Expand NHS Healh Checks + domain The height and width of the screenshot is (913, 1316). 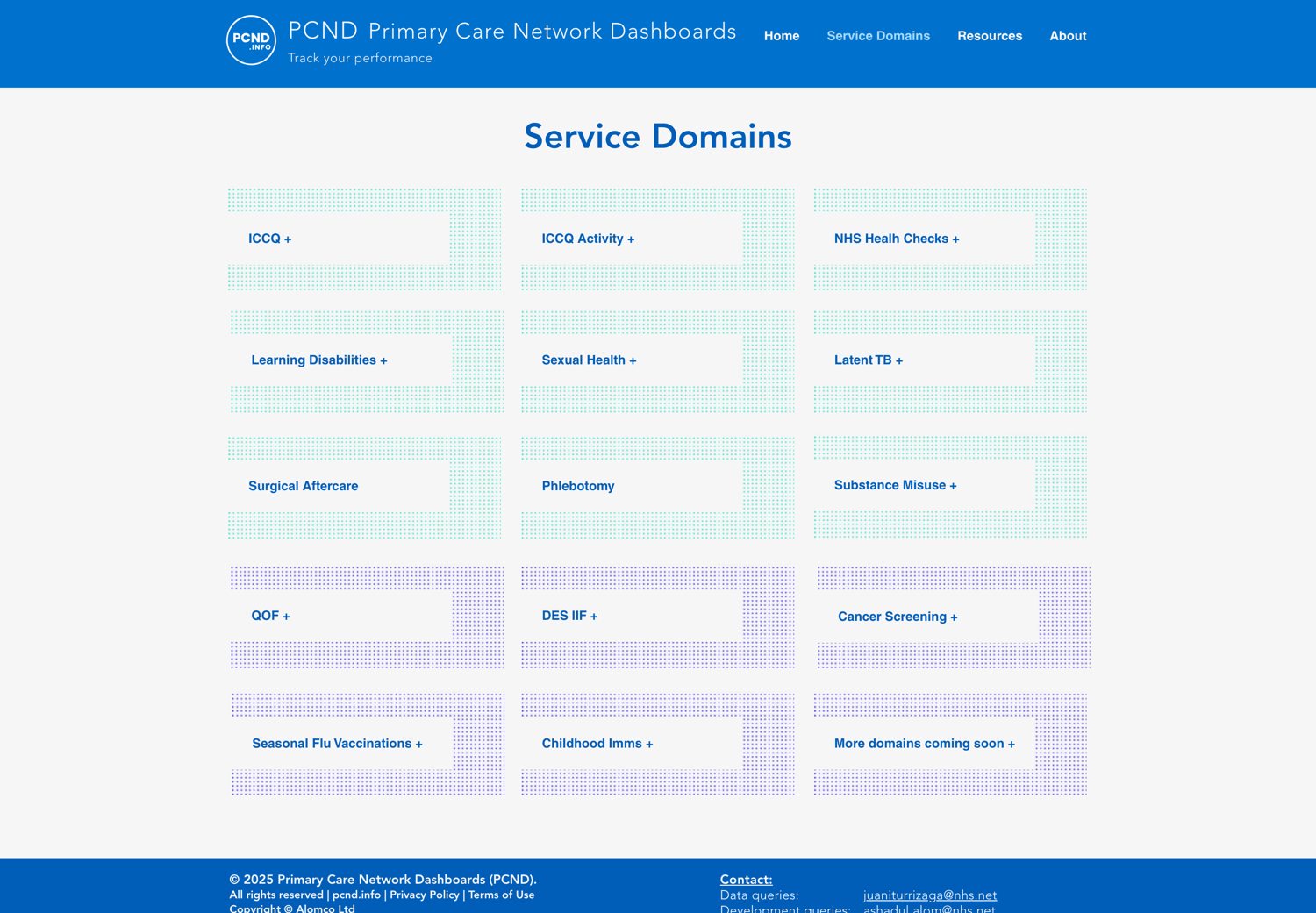click(897, 239)
